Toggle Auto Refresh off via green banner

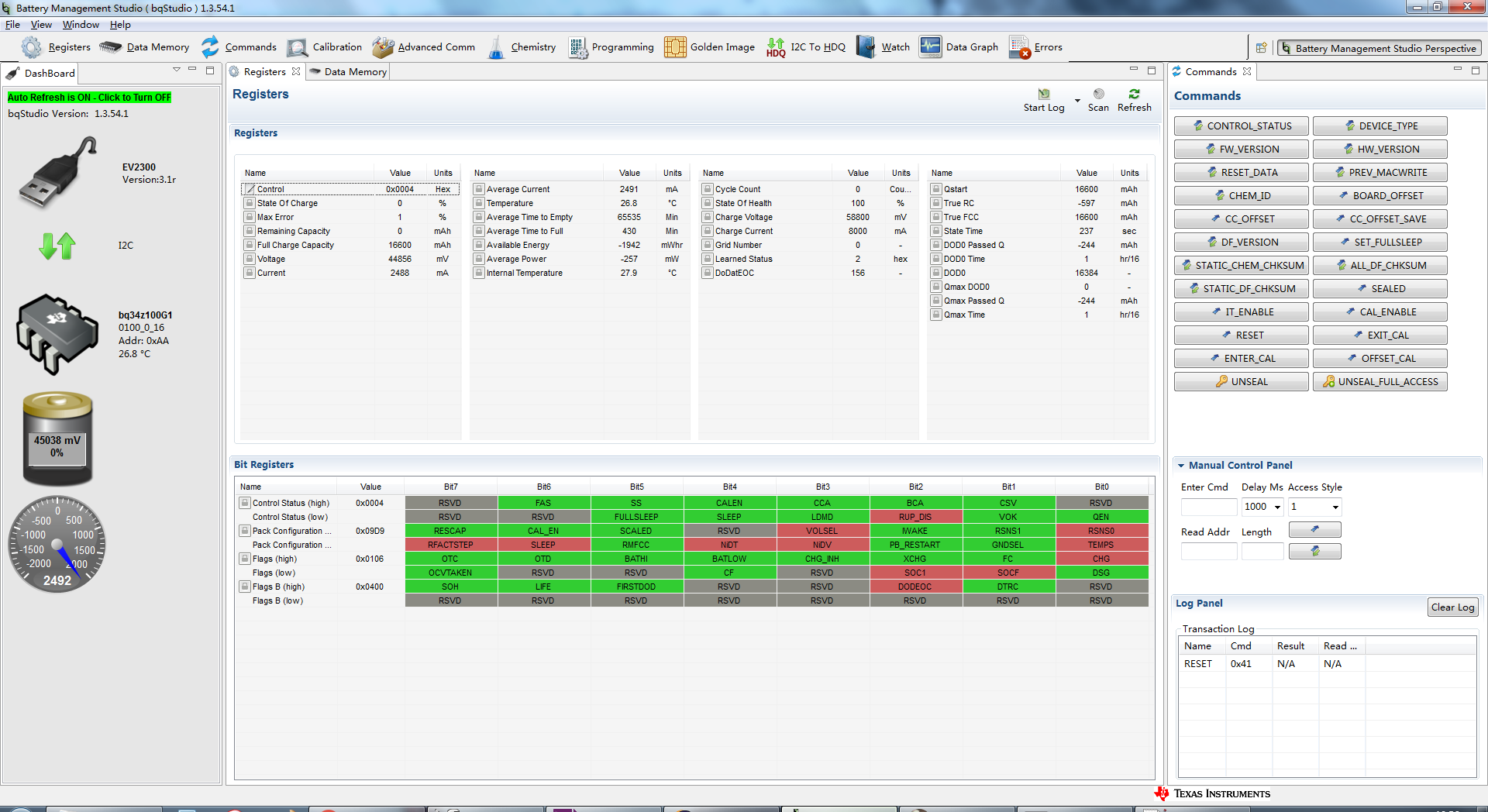point(90,98)
